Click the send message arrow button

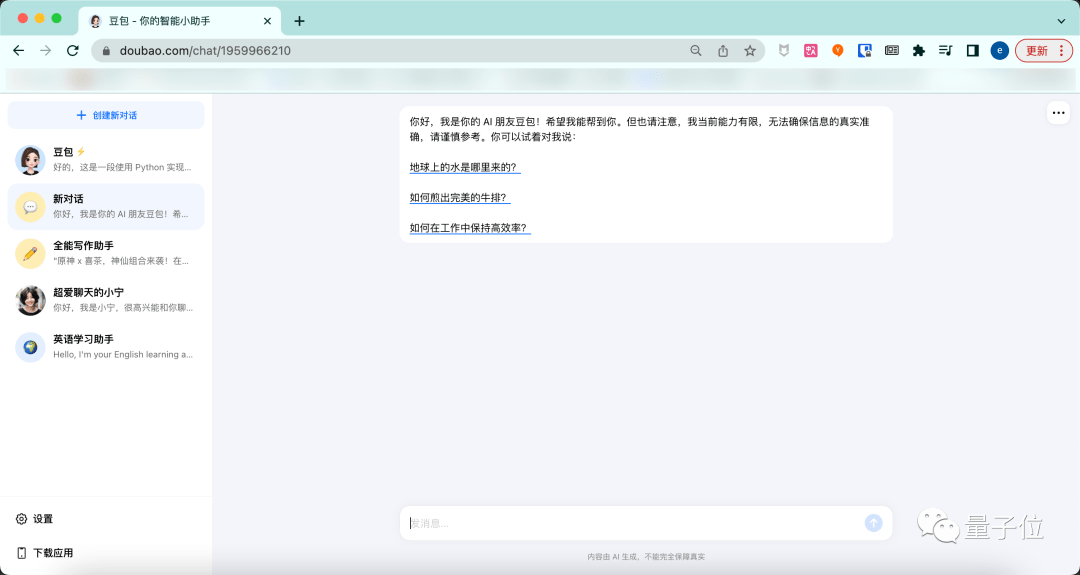pos(873,523)
